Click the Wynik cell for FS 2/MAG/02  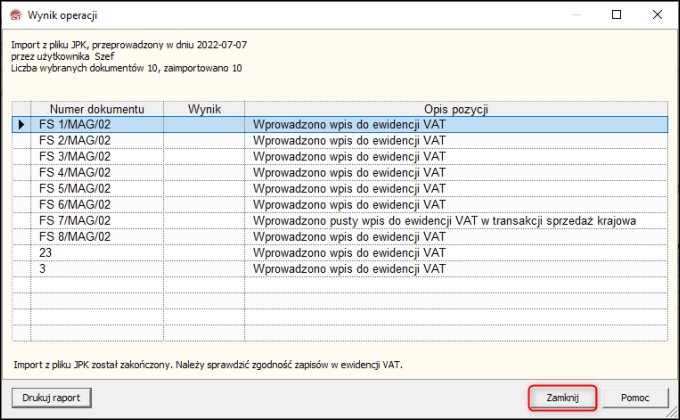coord(204,141)
